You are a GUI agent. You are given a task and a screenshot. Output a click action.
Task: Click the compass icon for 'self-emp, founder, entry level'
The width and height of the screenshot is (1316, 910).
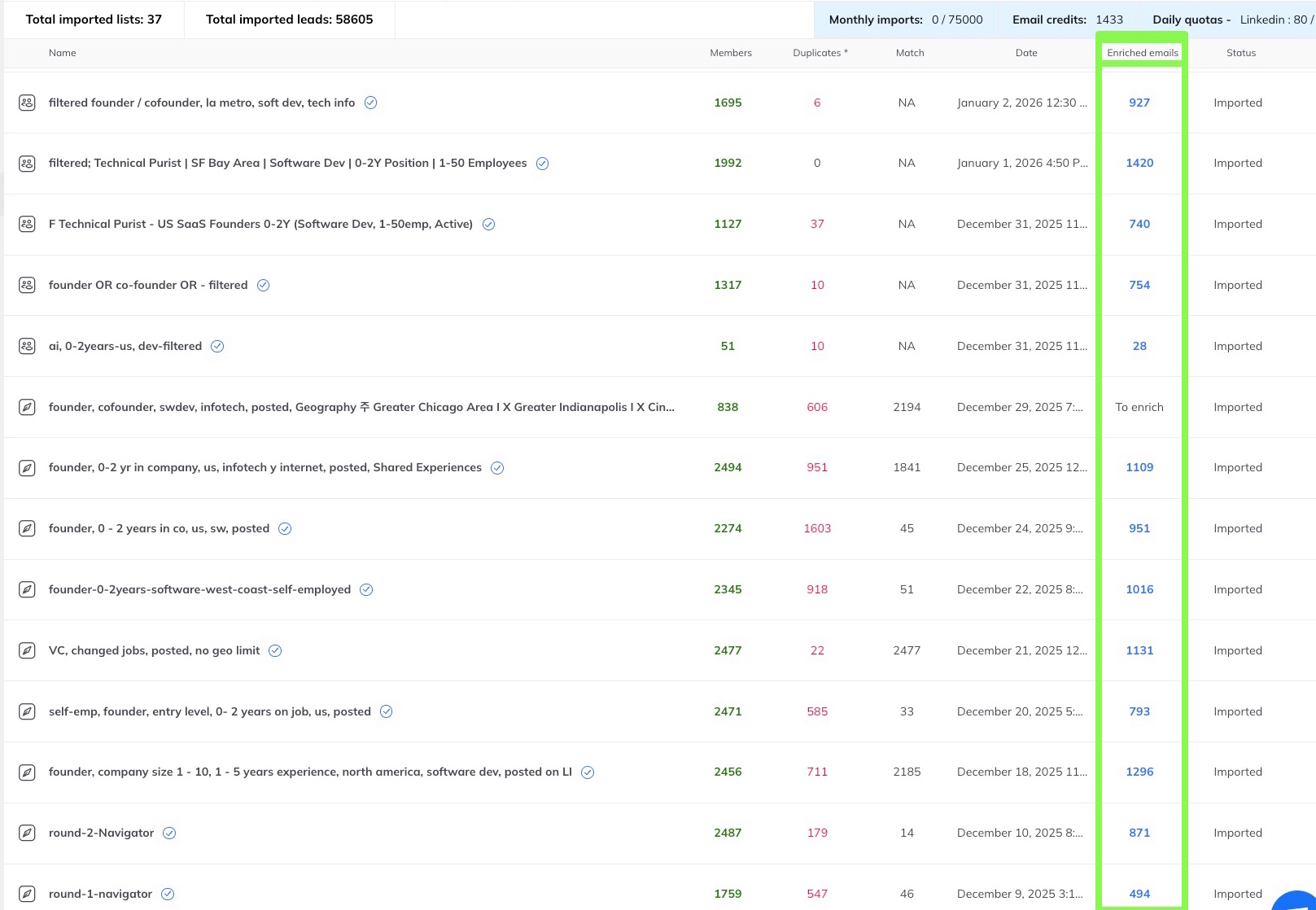coord(27,711)
